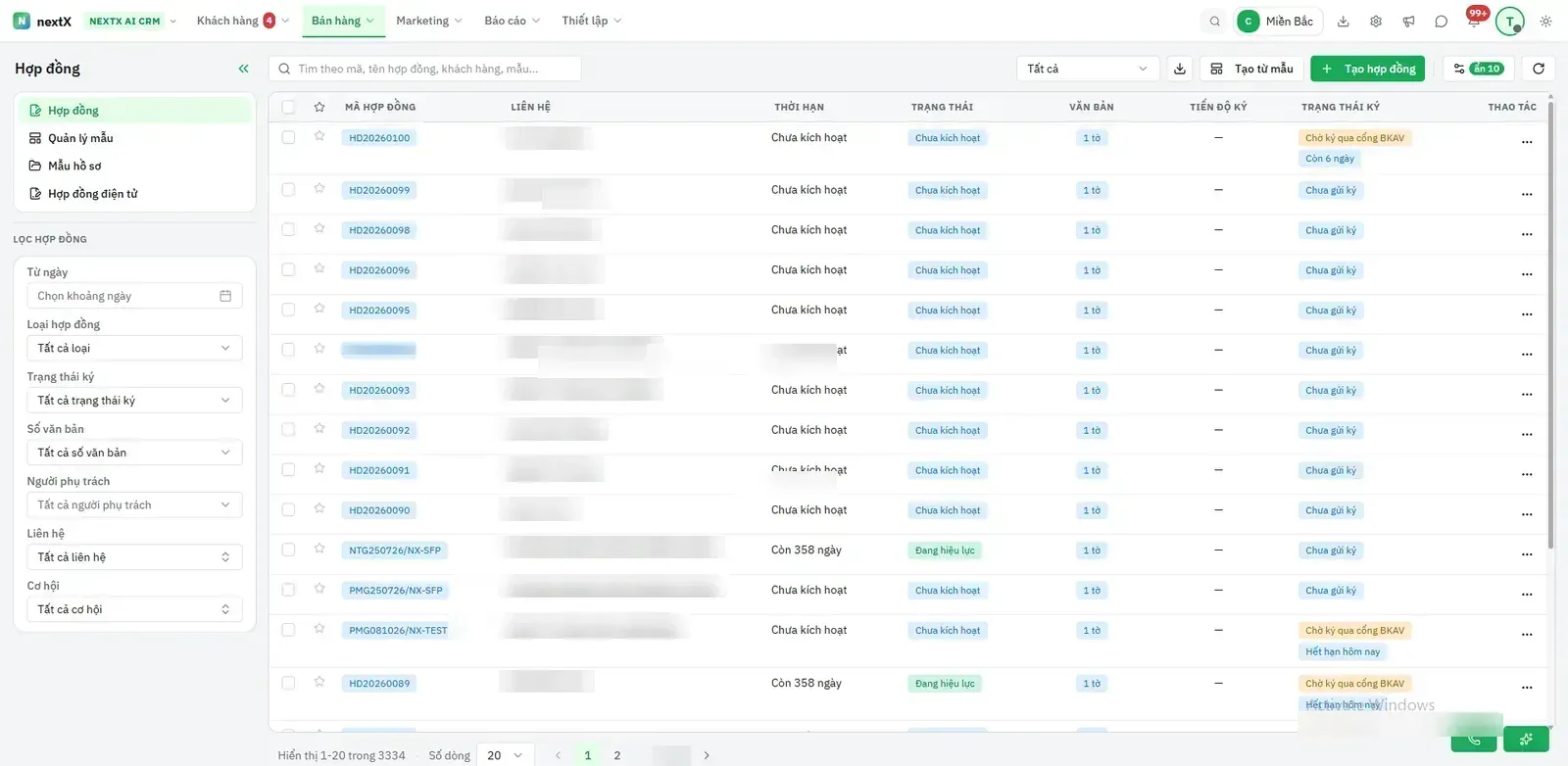Tick the checkbox for HD20260096

[288, 269]
